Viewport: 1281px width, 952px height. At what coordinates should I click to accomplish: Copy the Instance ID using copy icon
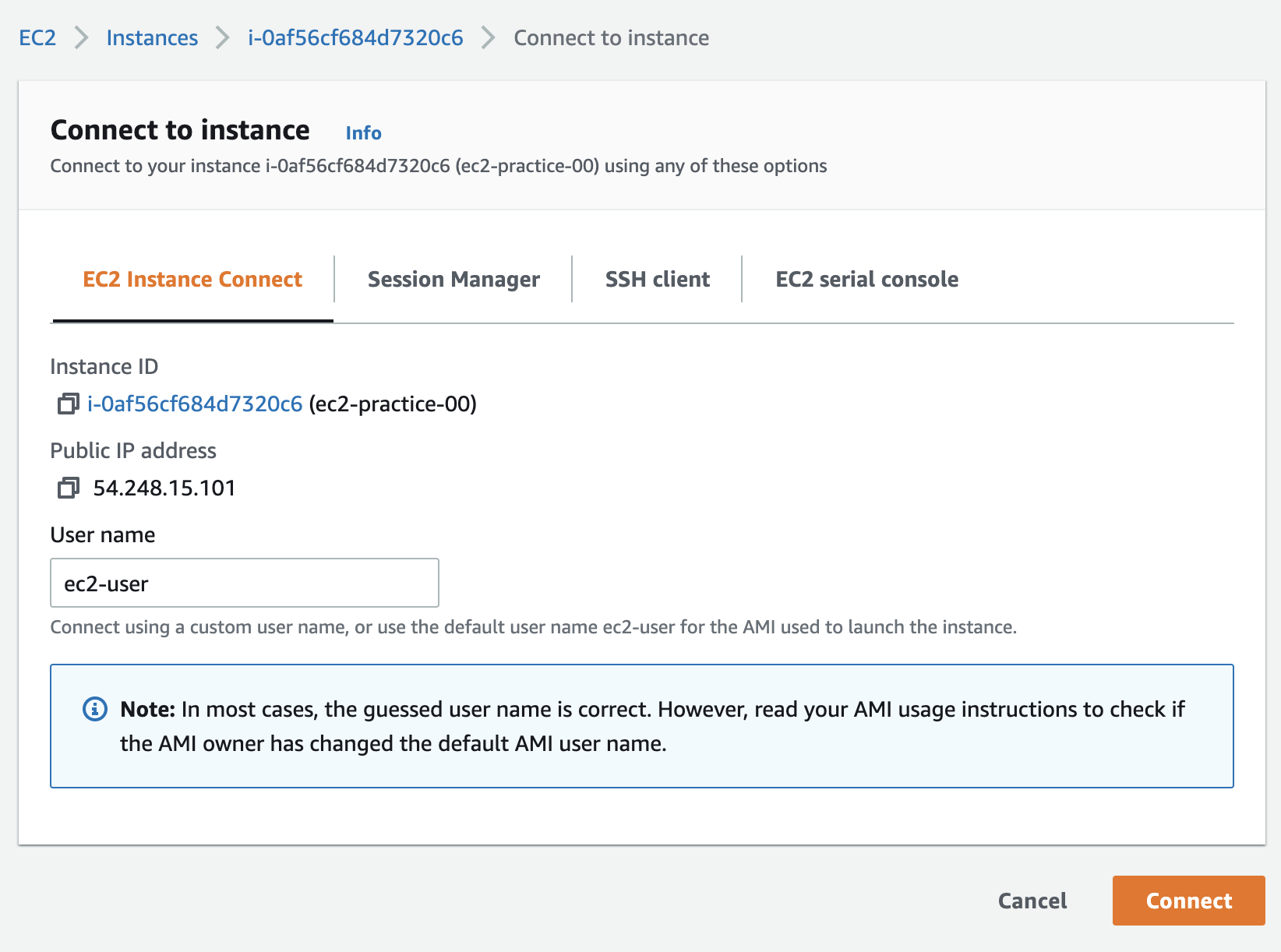point(68,404)
